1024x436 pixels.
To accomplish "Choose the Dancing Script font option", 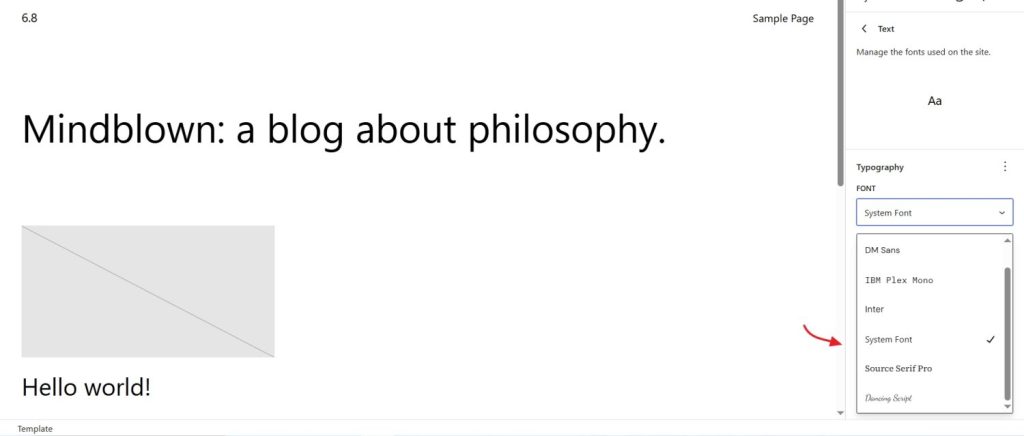I will [888, 398].
